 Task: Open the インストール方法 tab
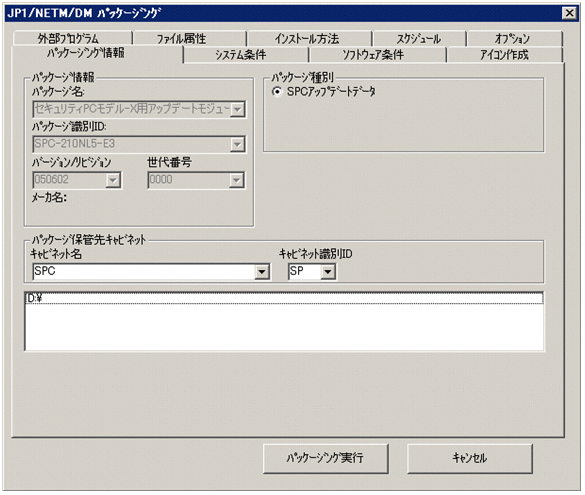point(309,38)
